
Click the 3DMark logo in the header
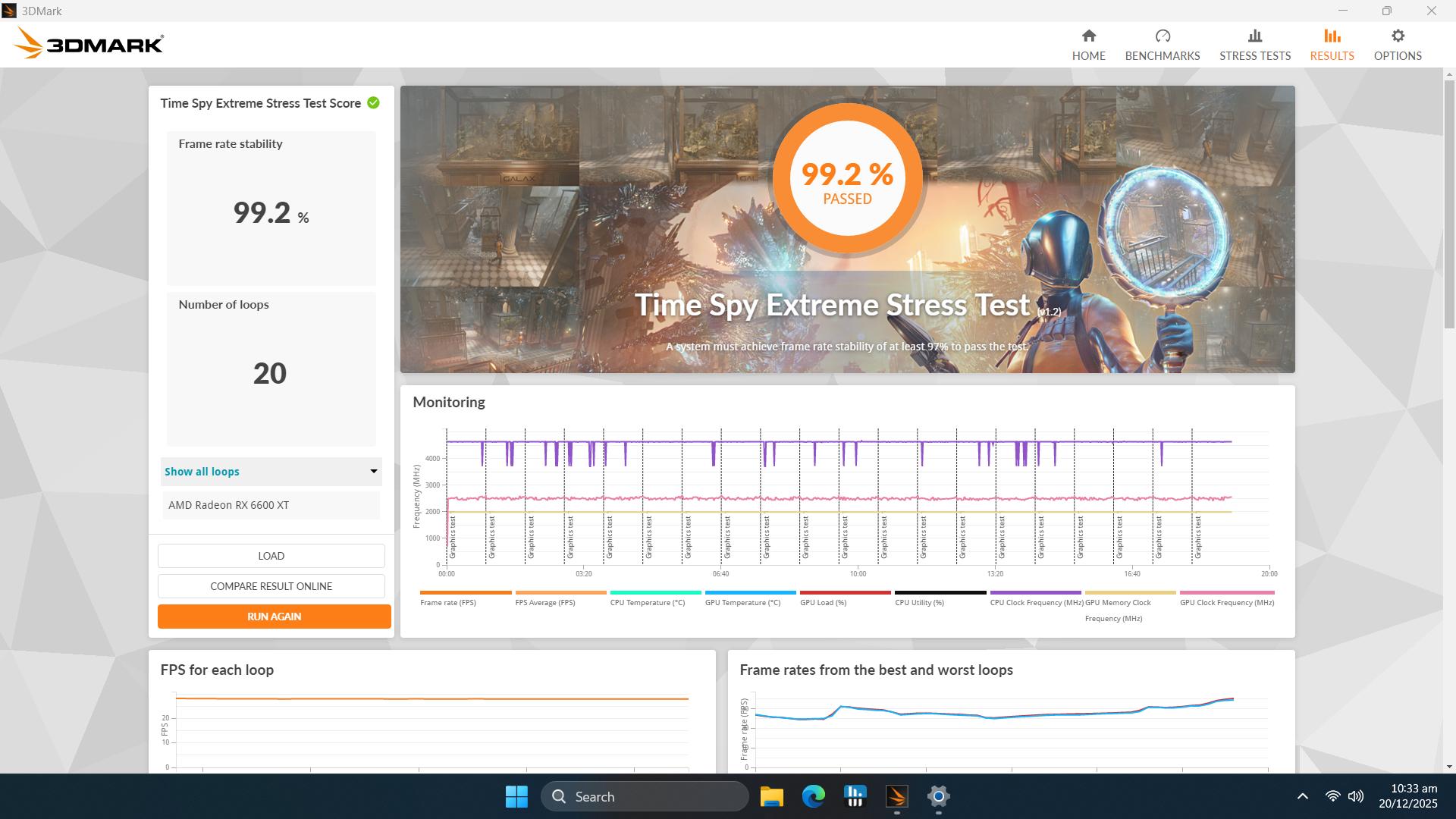point(89,43)
